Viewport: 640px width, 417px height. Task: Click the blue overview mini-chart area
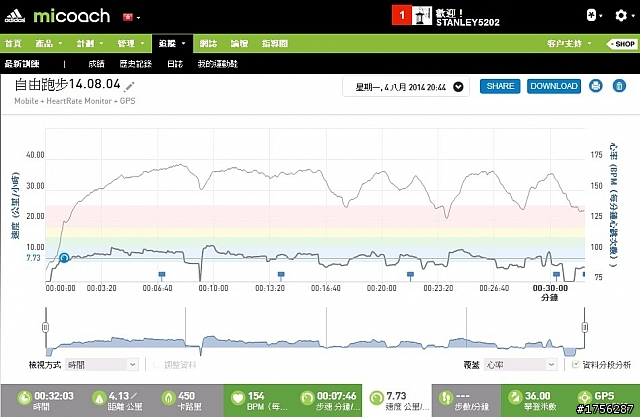(315, 345)
